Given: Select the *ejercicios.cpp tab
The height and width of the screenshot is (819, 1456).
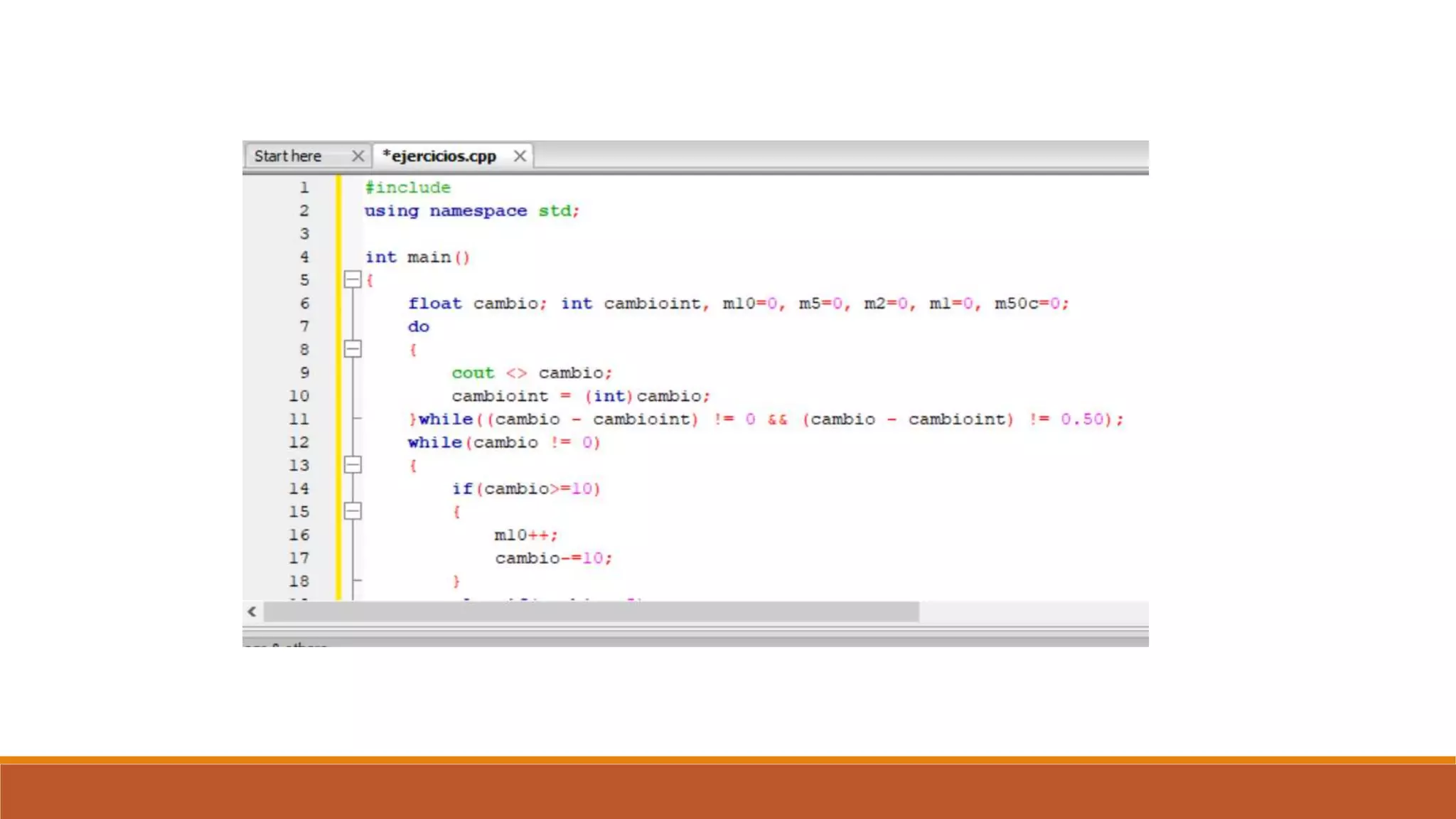Looking at the screenshot, I should [x=439, y=156].
